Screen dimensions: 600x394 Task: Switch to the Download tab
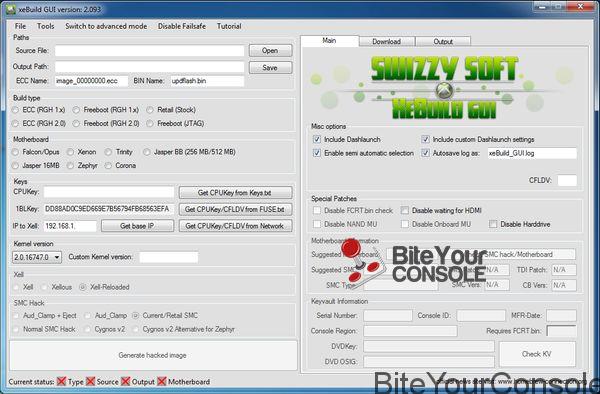pyautogui.click(x=386, y=41)
